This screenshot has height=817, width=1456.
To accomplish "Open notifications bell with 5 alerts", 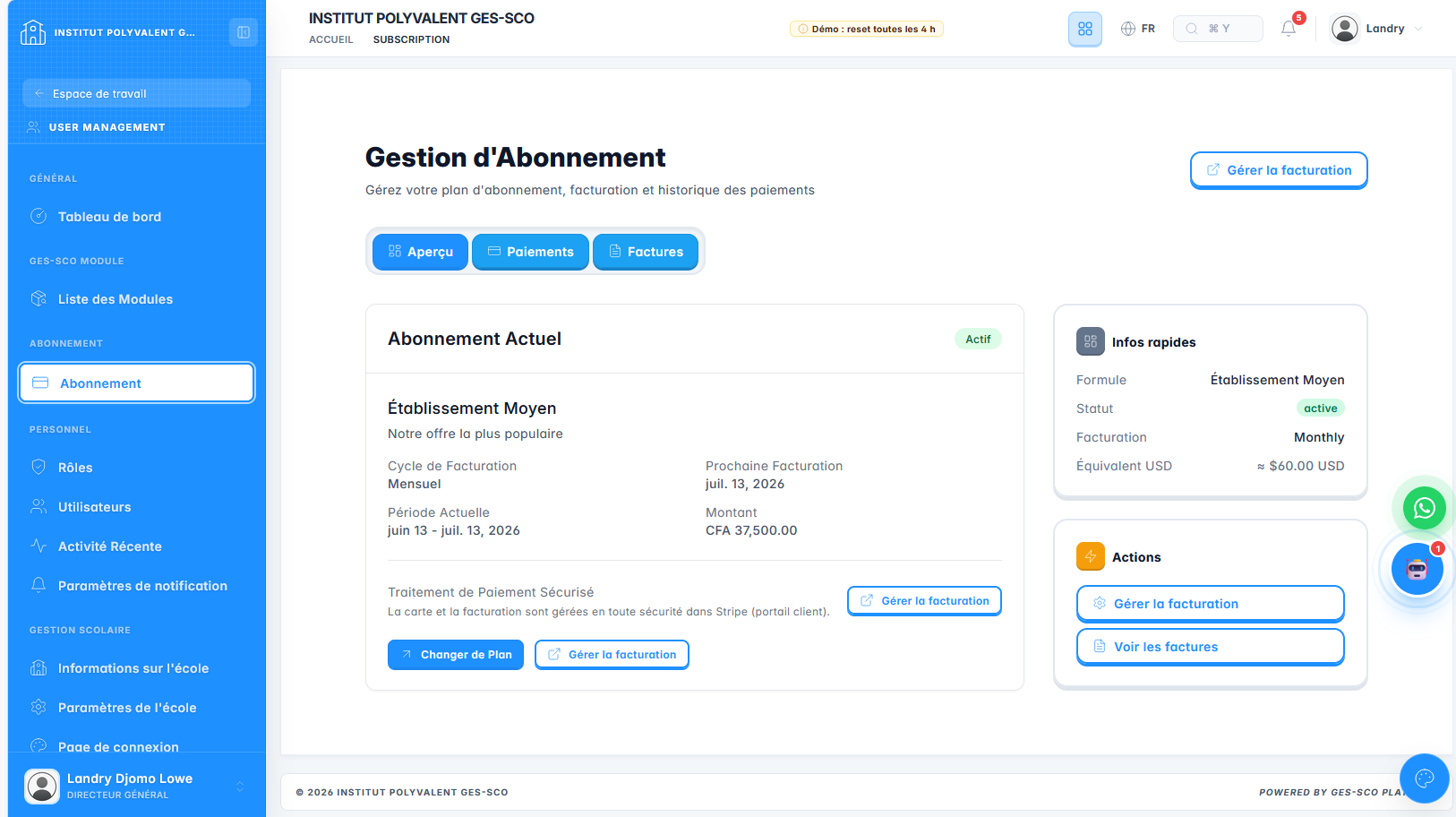I will click(1289, 29).
